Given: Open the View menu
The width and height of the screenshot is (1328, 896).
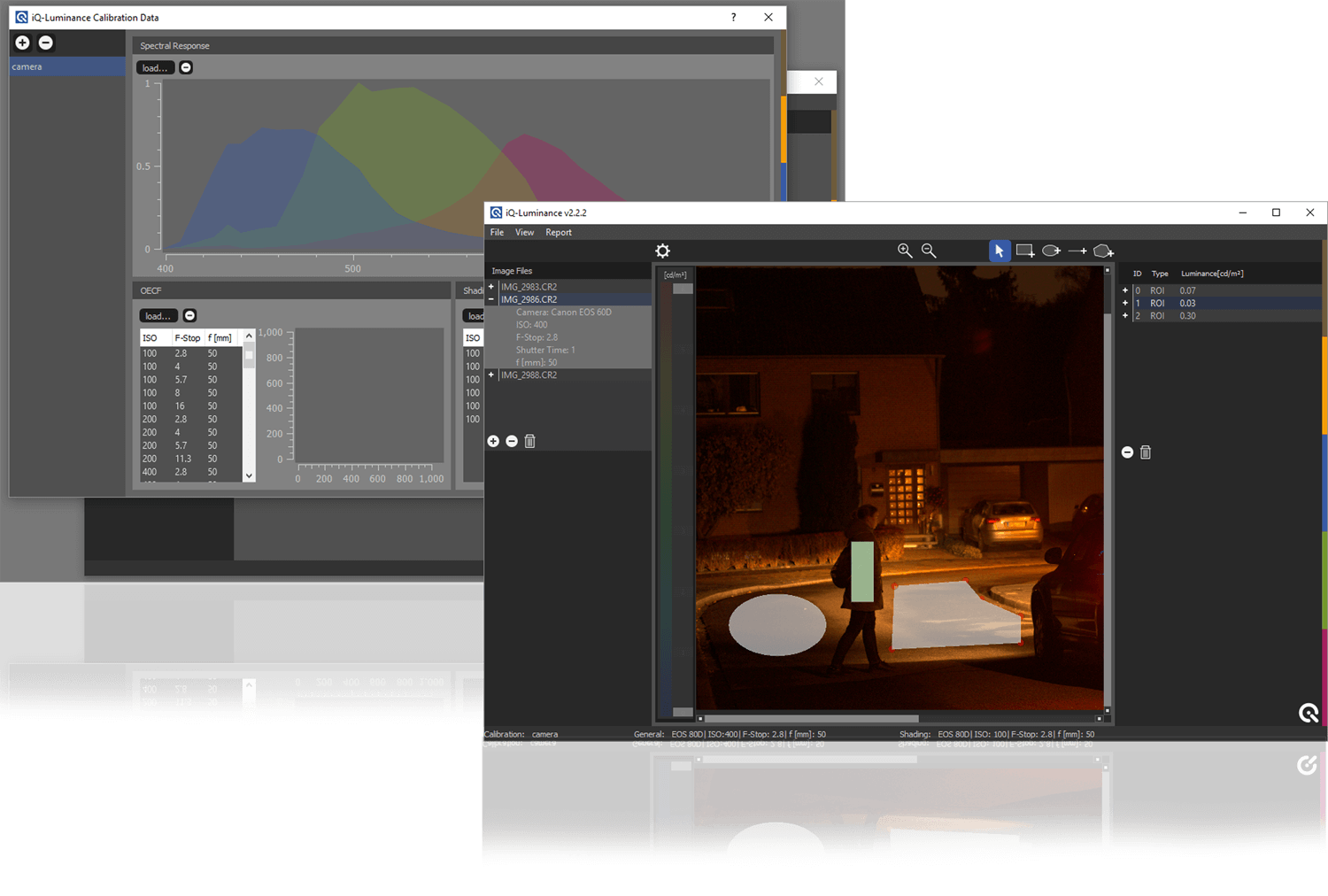Looking at the screenshot, I should [524, 232].
